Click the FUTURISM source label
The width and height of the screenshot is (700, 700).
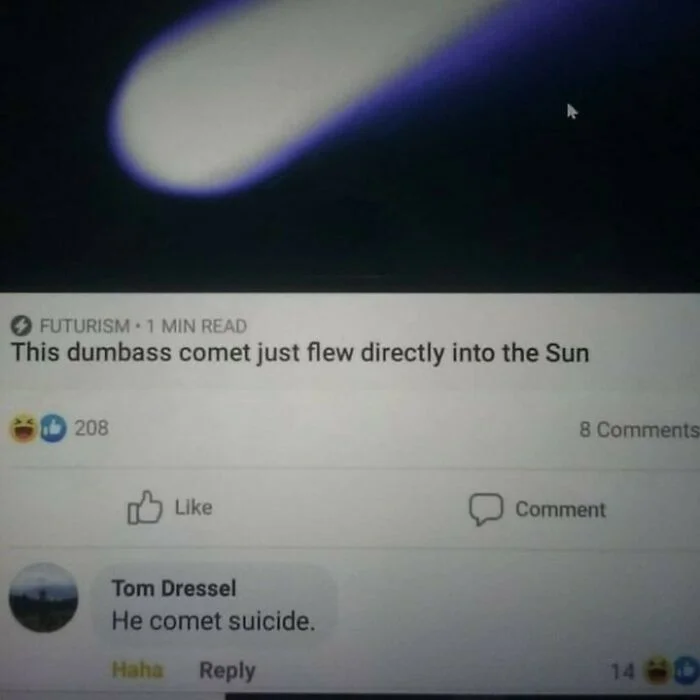(x=85, y=326)
